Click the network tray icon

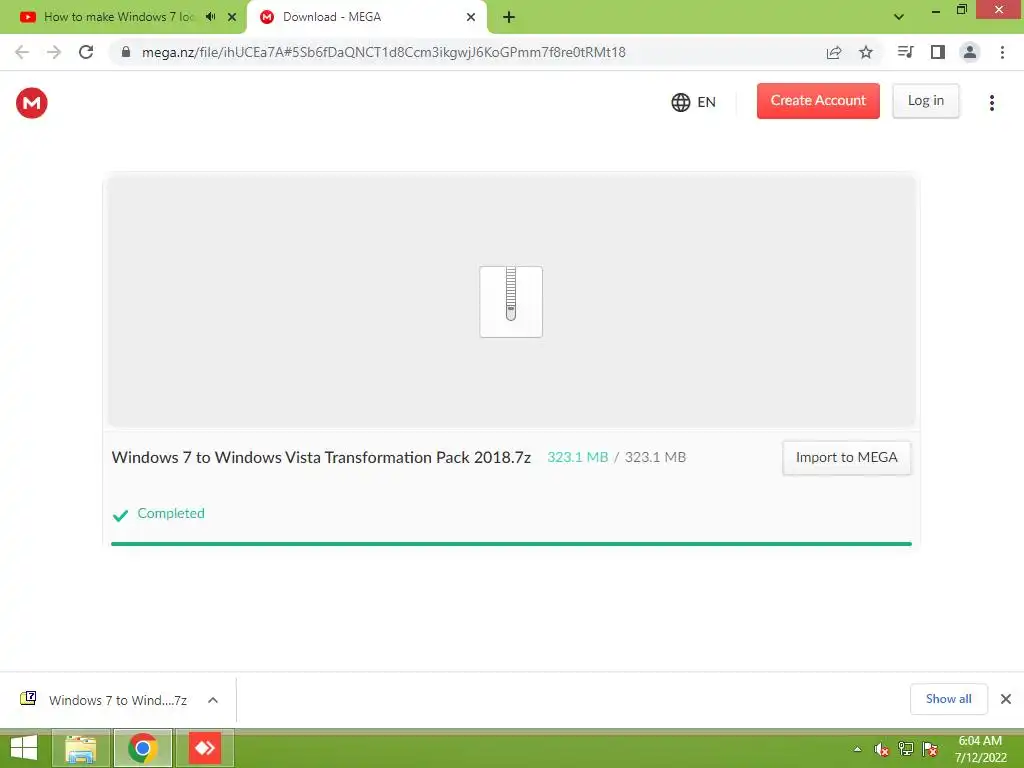click(906, 749)
